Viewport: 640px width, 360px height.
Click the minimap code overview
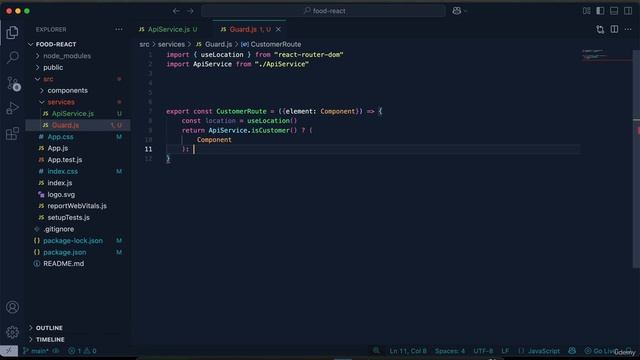607,56
